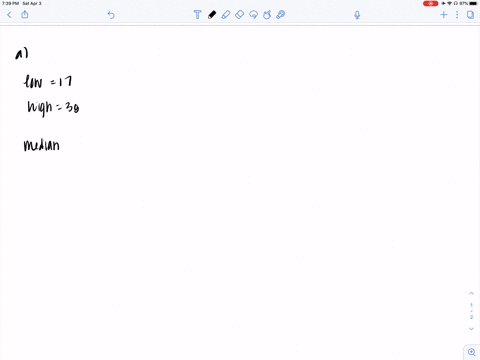Undo the last stroke
480x360 pixels.
[x=111, y=15]
